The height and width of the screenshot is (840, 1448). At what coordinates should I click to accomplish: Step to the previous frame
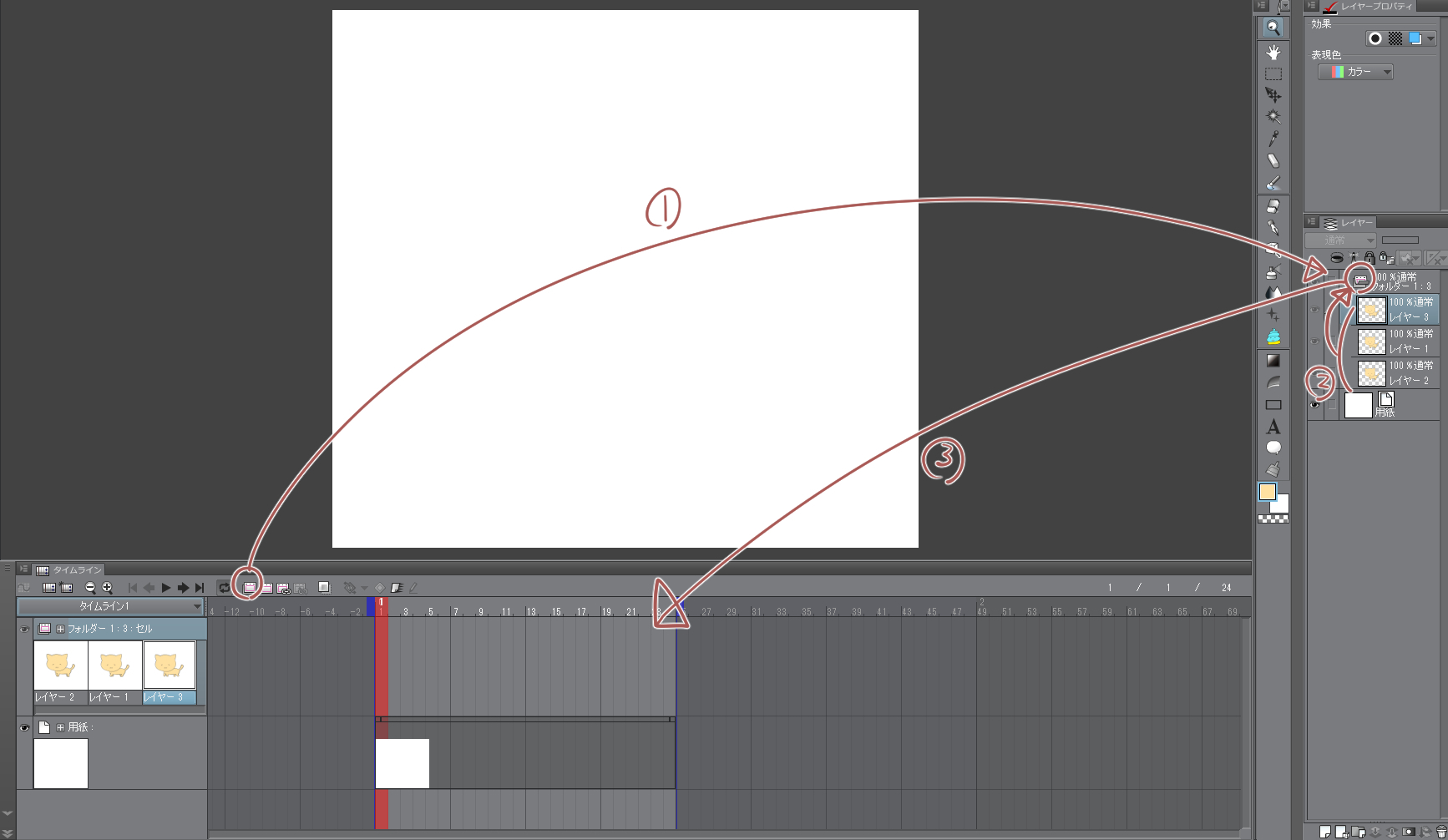pyautogui.click(x=149, y=588)
